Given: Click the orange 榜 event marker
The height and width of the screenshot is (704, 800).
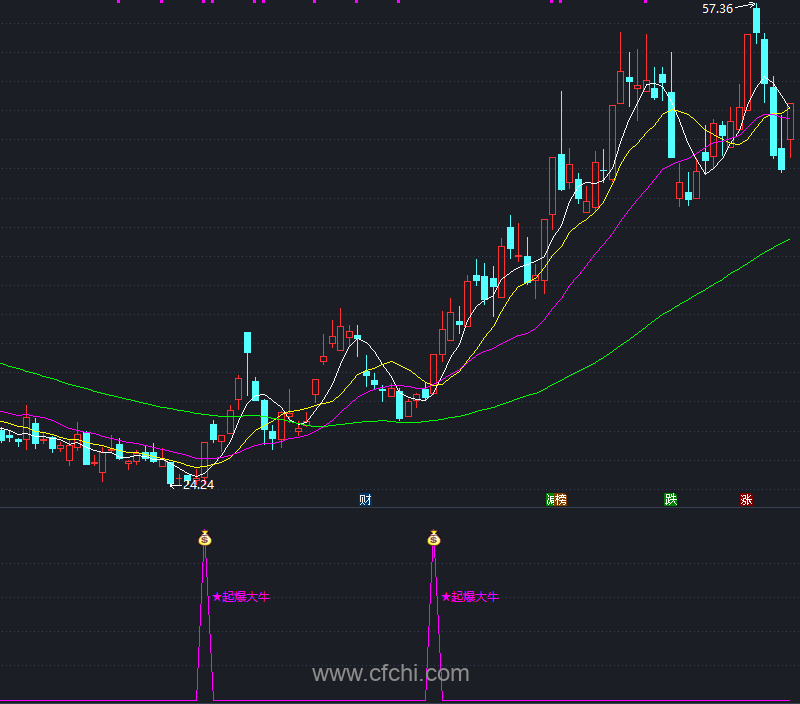Looking at the screenshot, I should (x=560, y=499).
